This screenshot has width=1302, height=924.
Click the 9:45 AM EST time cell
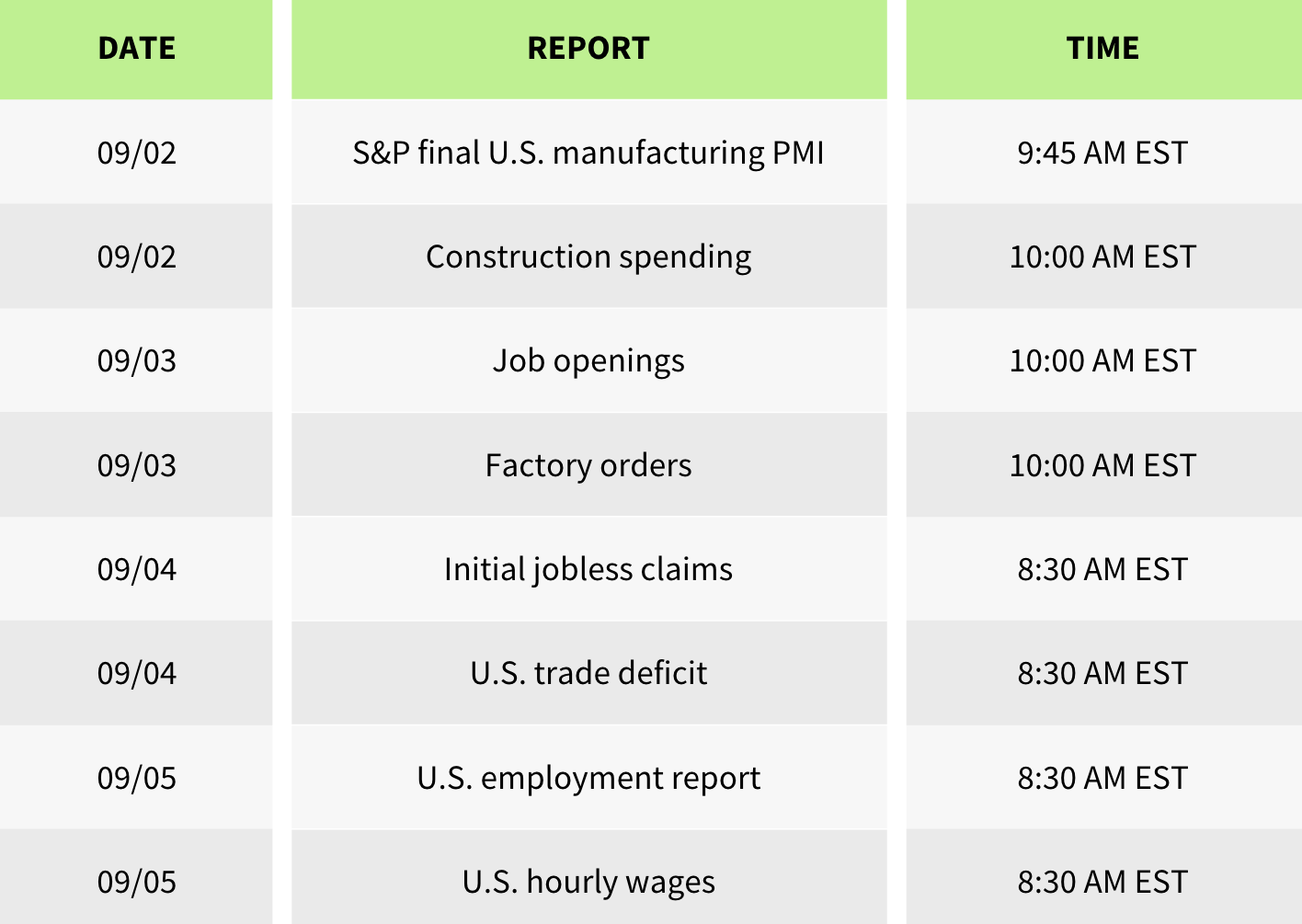[1102, 153]
